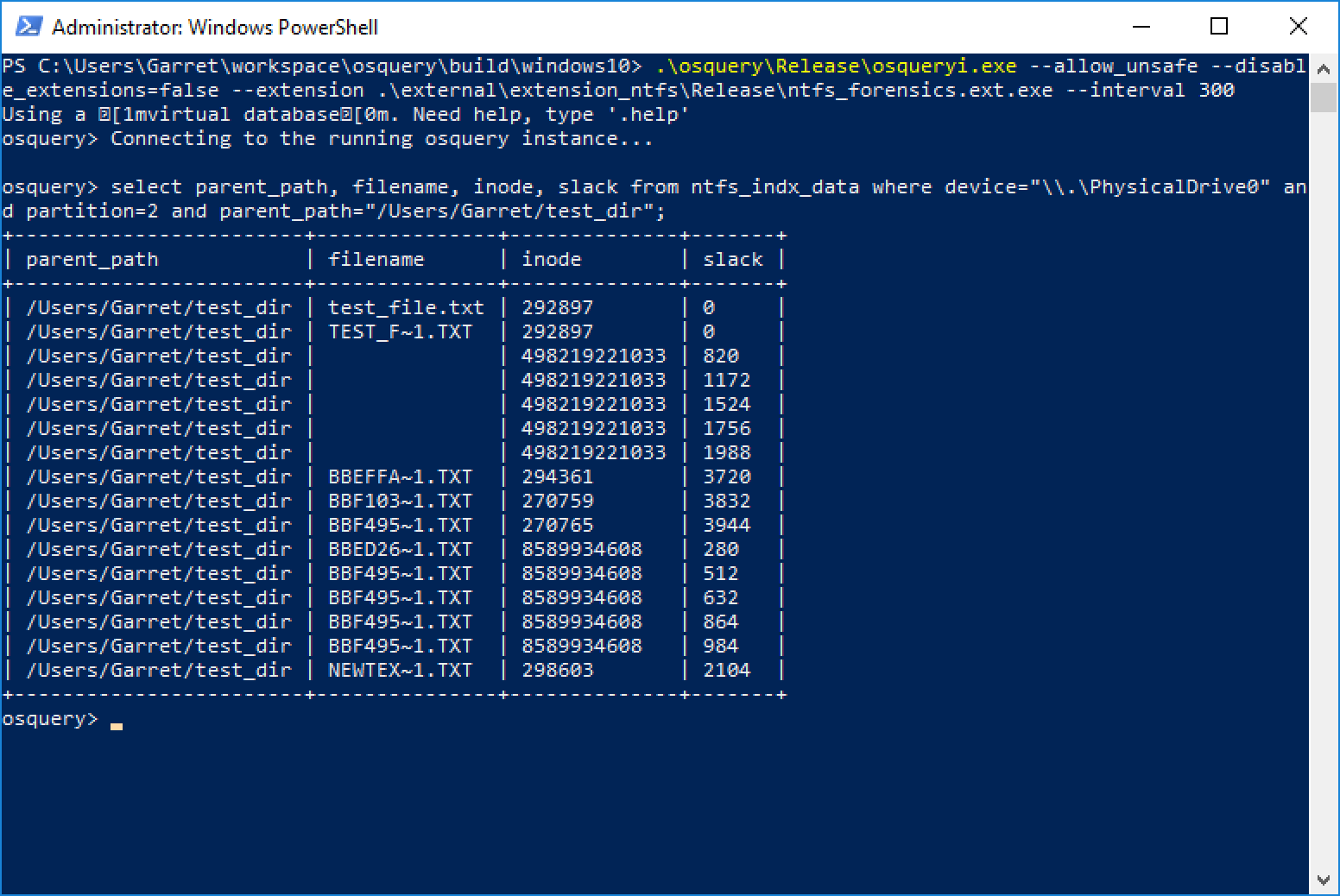Image resolution: width=1340 pixels, height=896 pixels.
Task: Click the scrollbar down arrow
Action: click(x=1323, y=880)
